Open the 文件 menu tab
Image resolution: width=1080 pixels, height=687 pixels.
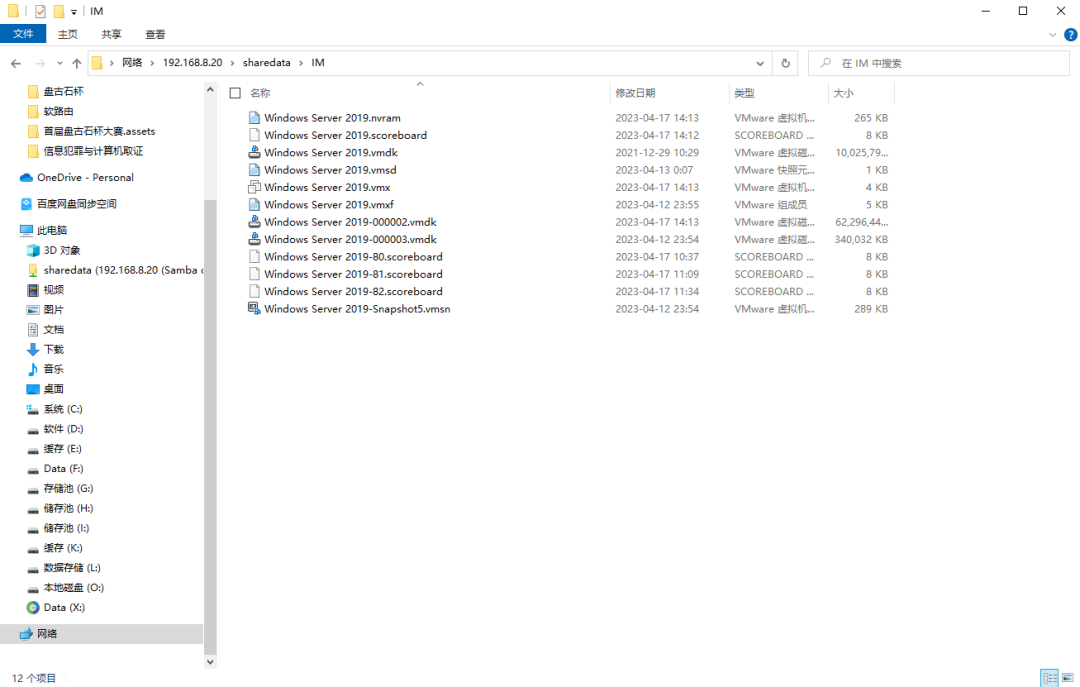coord(23,34)
